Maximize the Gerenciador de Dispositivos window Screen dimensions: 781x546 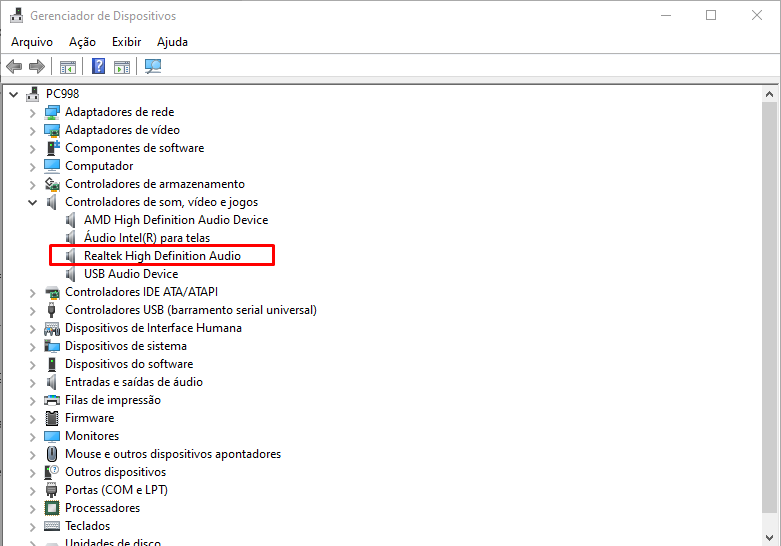click(x=711, y=15)
